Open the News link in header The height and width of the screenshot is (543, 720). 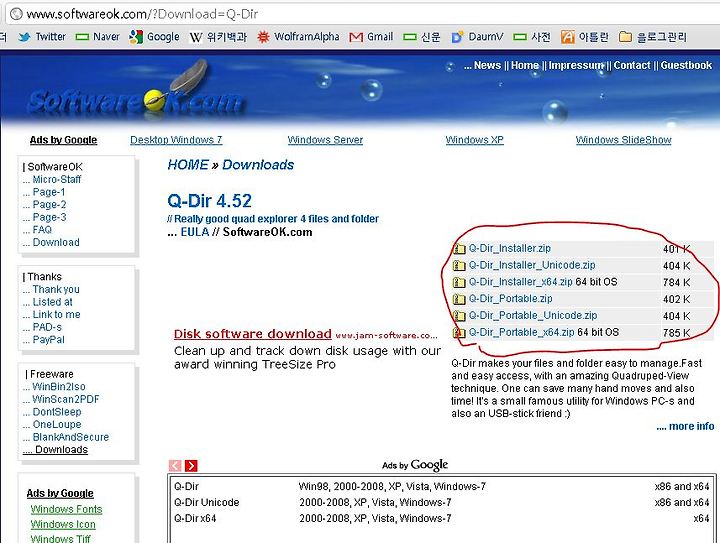click(x=487, y=65)
